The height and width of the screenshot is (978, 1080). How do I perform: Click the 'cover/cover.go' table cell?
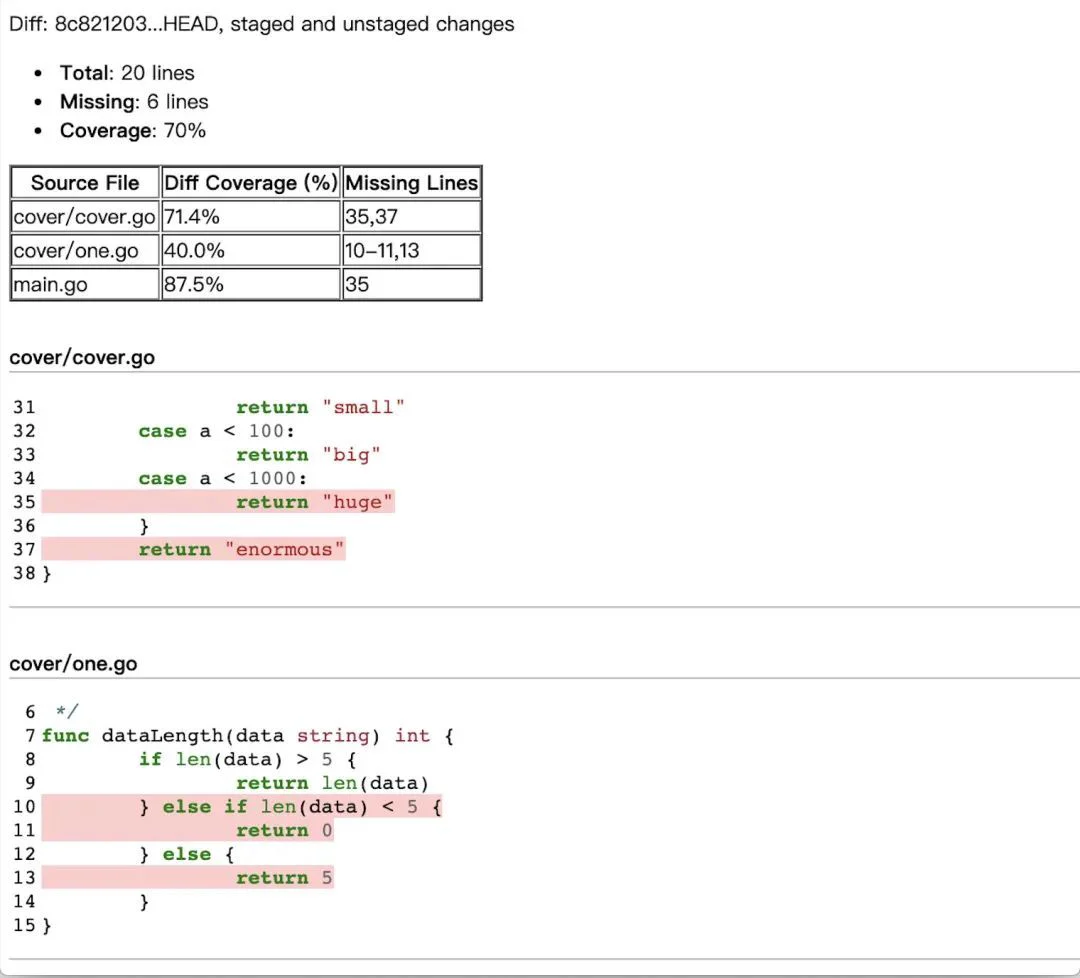click(x=85, y=217)
